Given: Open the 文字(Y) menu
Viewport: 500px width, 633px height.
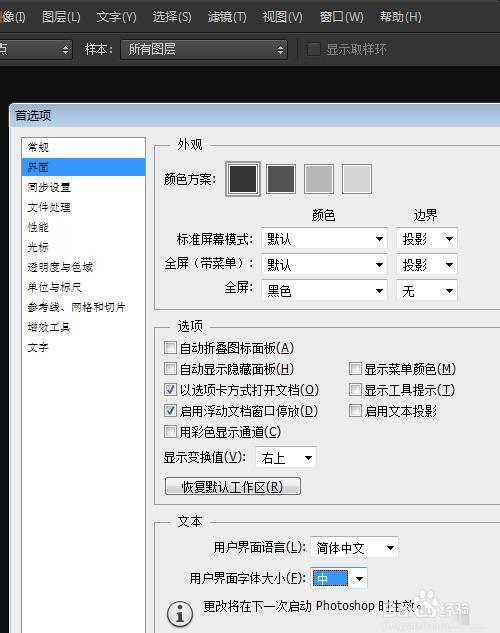Looking at the screenshot, I should (x=116, y=17).
